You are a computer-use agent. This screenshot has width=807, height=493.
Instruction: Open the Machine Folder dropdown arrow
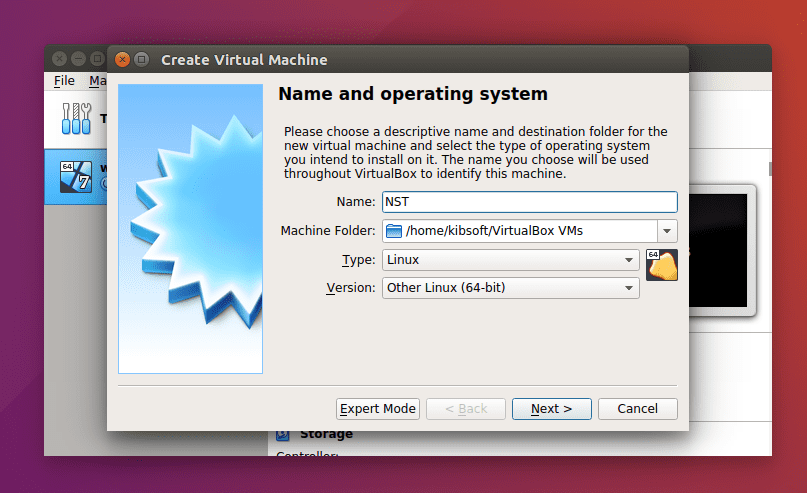tap(667, 231)
